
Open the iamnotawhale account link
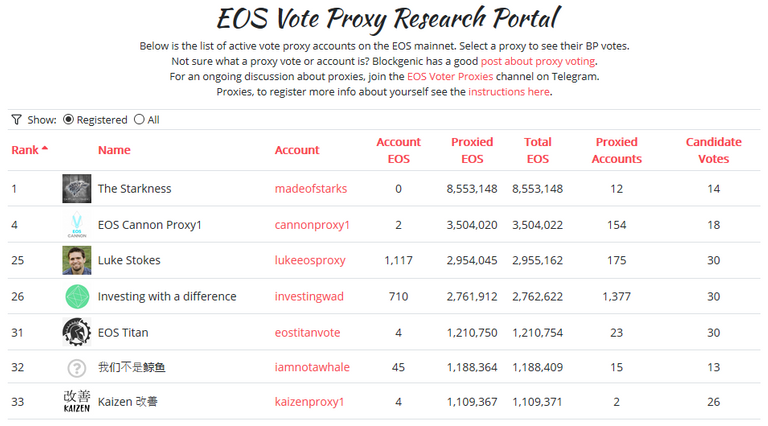[312, 368]
